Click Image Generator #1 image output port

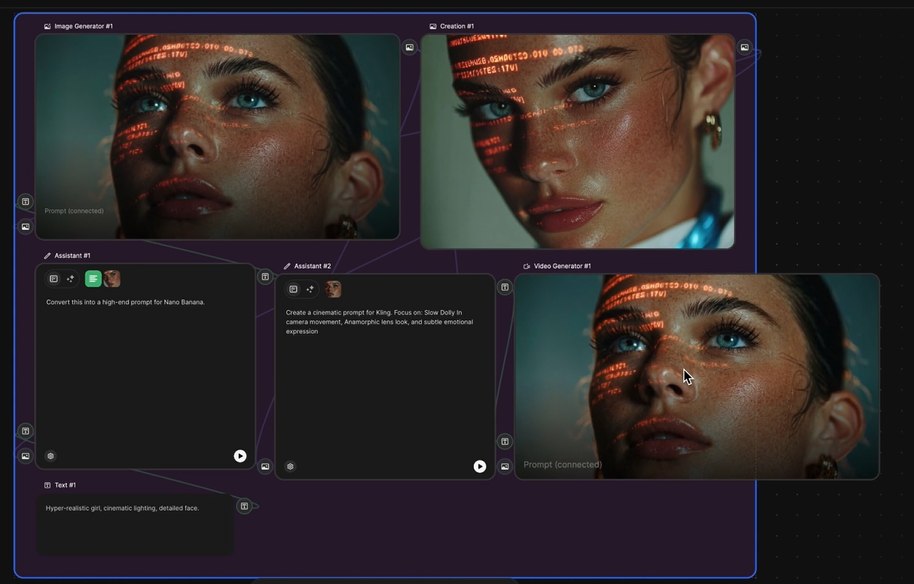(x=409, y=47)
